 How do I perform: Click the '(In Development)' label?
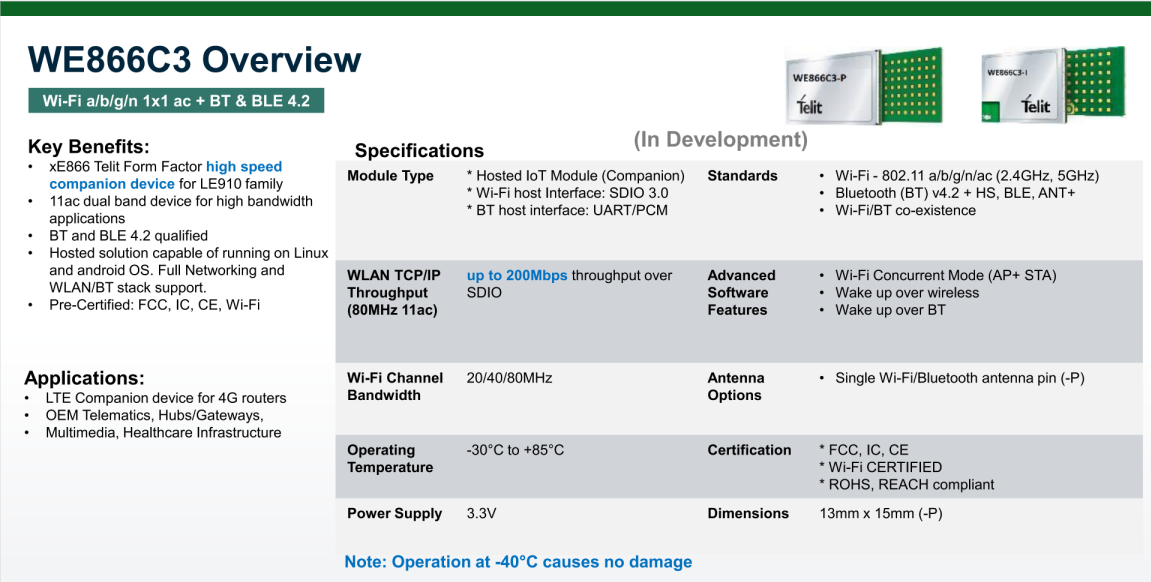pyautogui.click(x=721, y=139)
